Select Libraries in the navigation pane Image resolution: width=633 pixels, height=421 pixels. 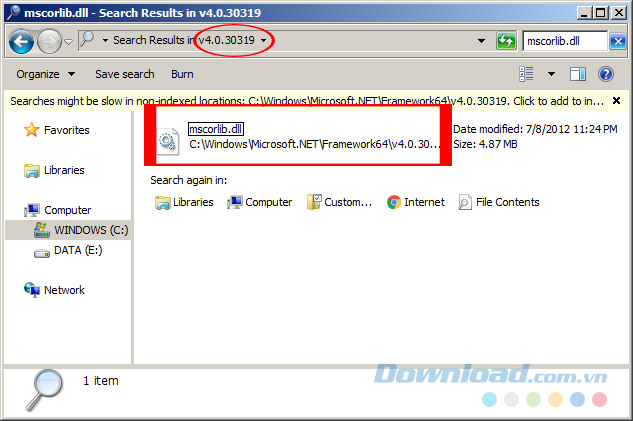click(x=64, y=170)
